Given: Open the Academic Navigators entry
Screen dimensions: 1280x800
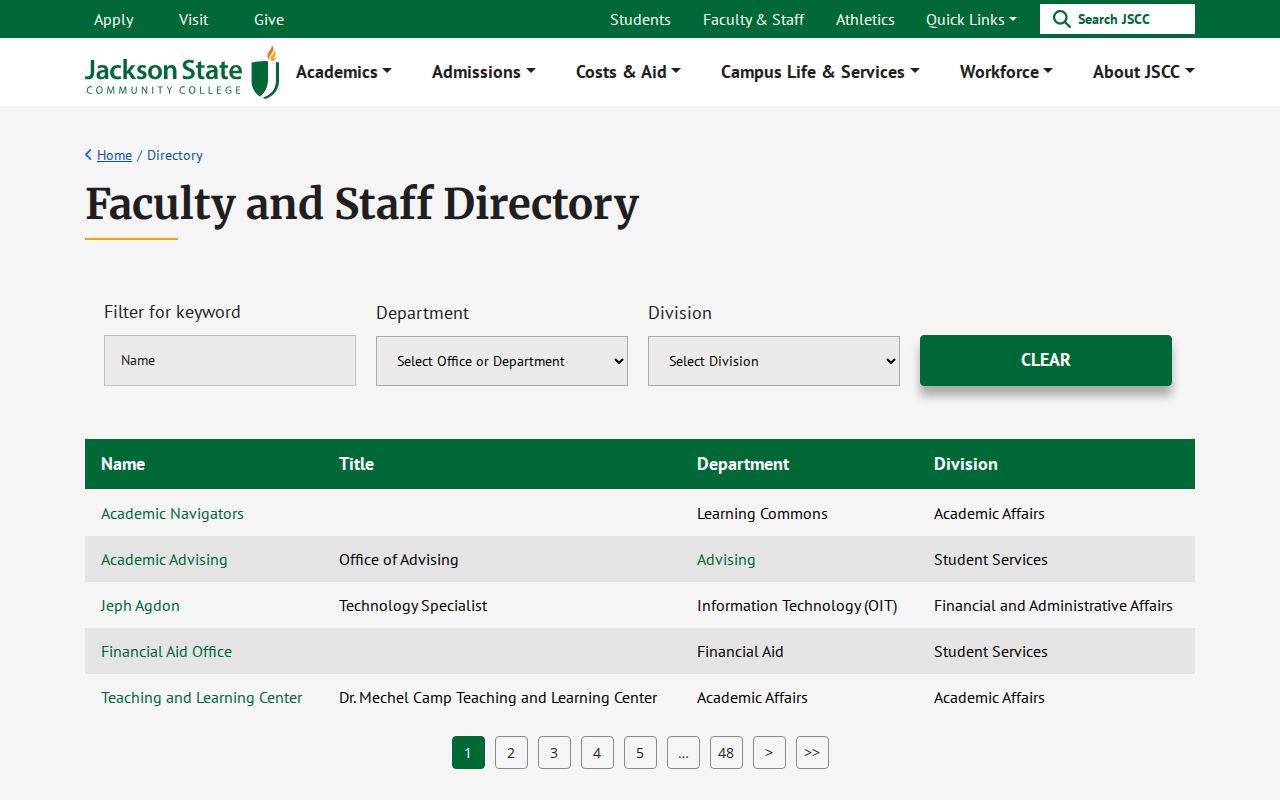Looking at the screenshot, I should (172, 513).
